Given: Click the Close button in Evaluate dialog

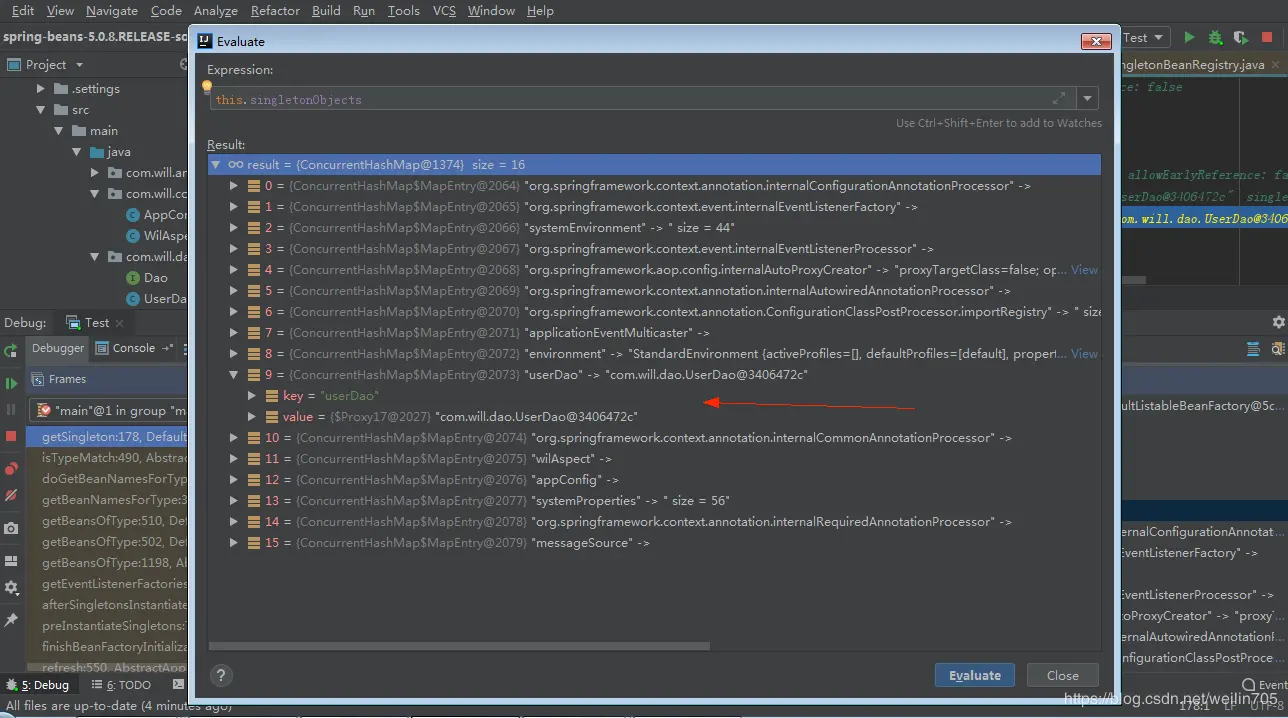Looking at the screenshot, I should coord(1062,675).
